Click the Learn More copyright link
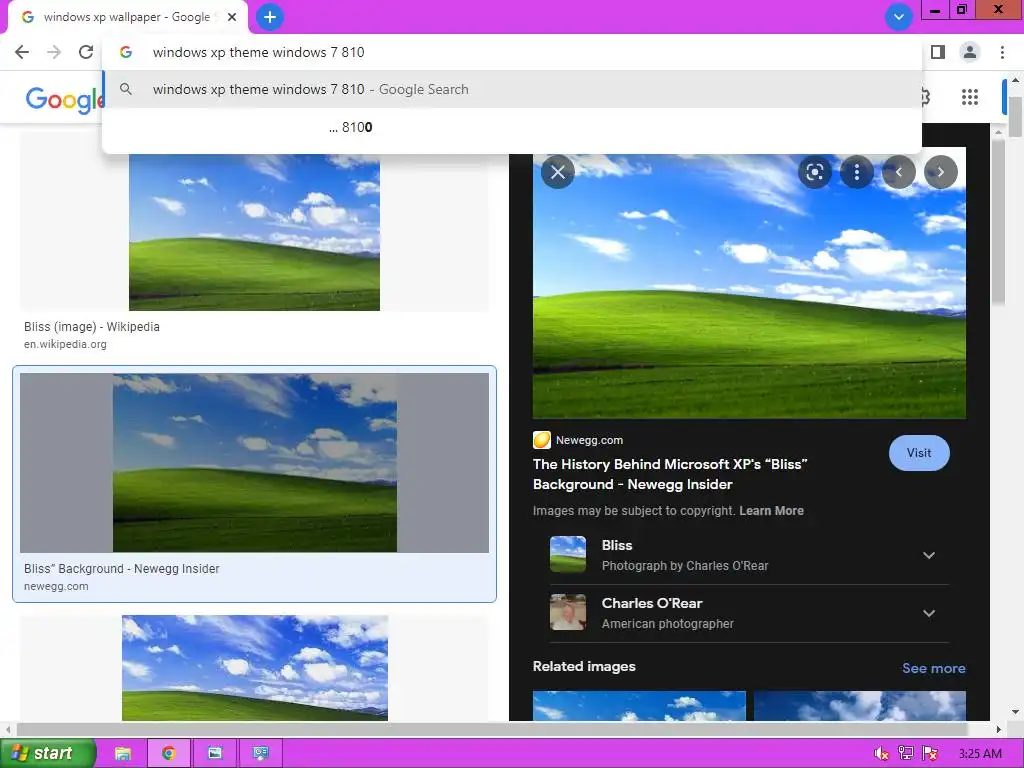 pos(771,511)
